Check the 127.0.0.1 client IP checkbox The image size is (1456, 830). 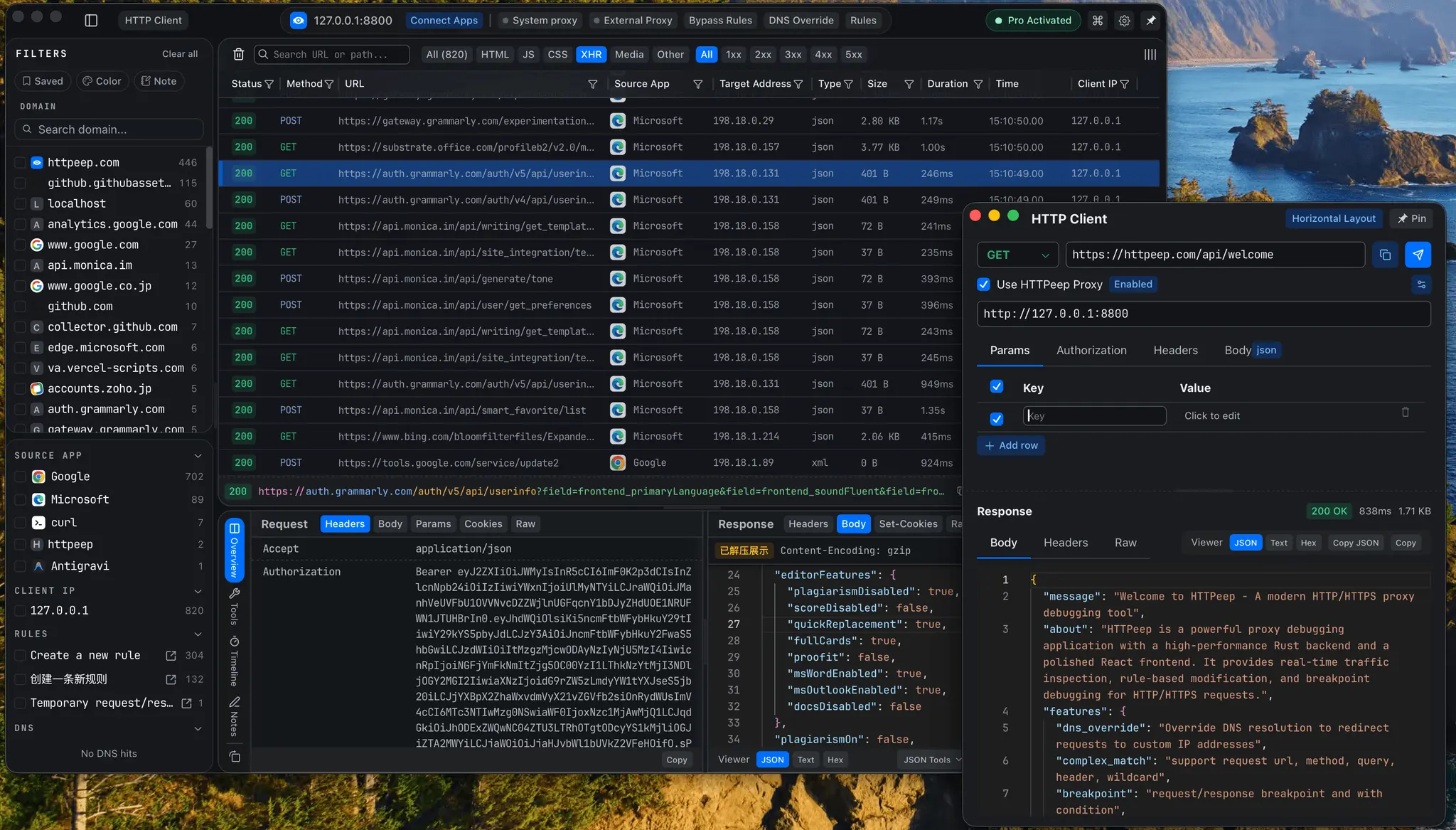21,611
